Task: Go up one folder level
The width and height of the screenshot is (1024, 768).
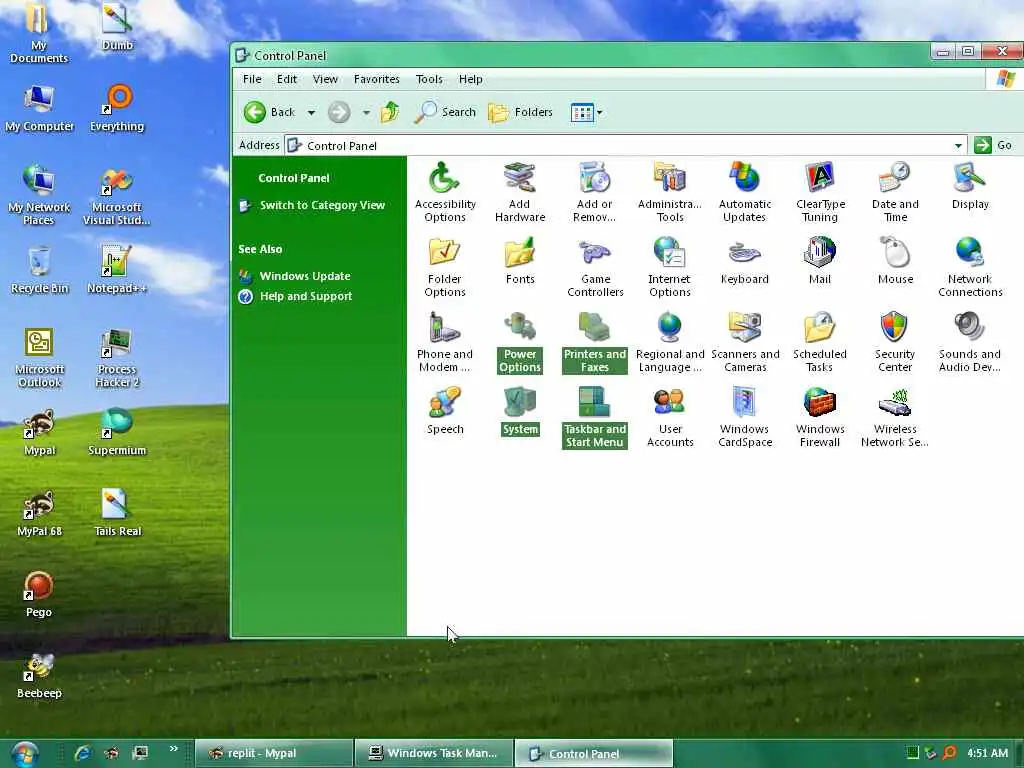Action: click(x=390, y=112)
